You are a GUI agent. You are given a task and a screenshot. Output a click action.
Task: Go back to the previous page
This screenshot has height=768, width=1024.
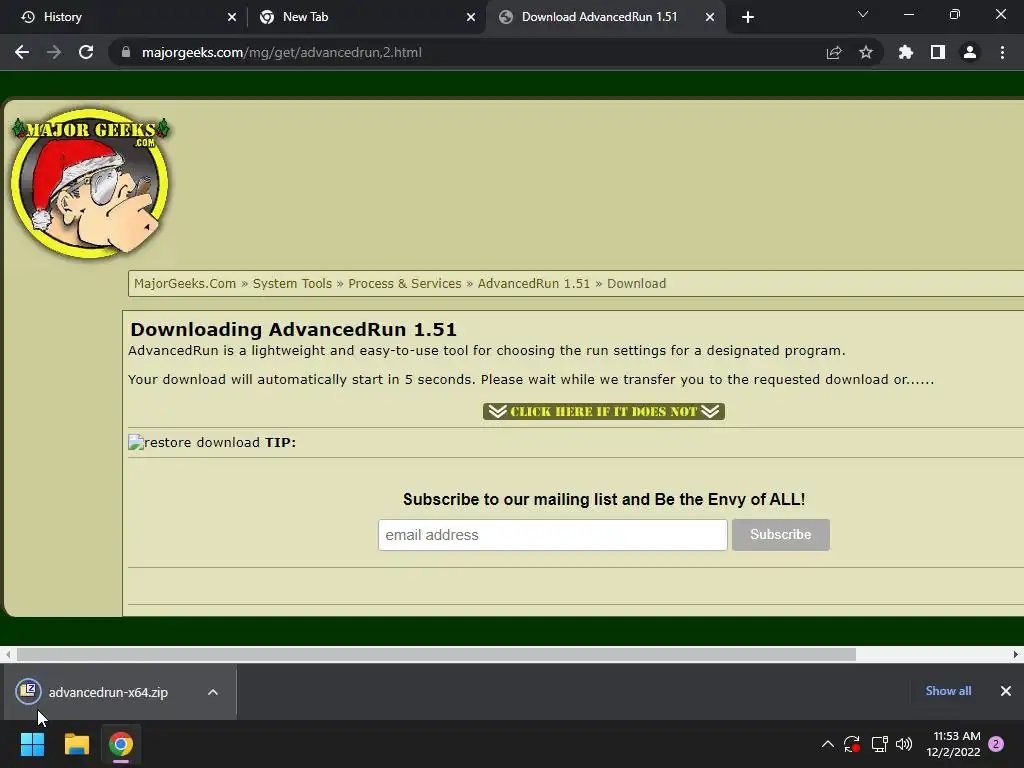click(x=22, y=52)
